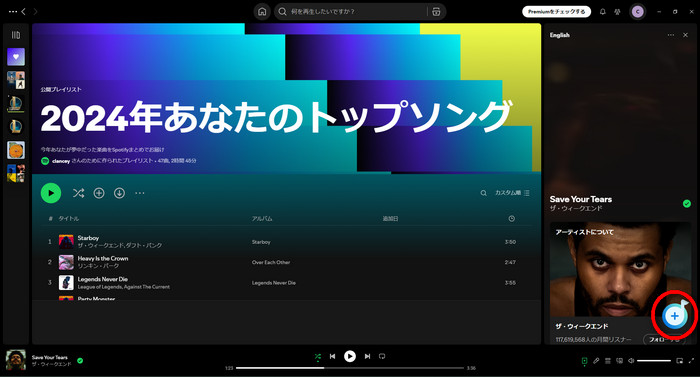700x377 pixels.
Task: Open the Over Each Other album link
Action: point(271,262)
